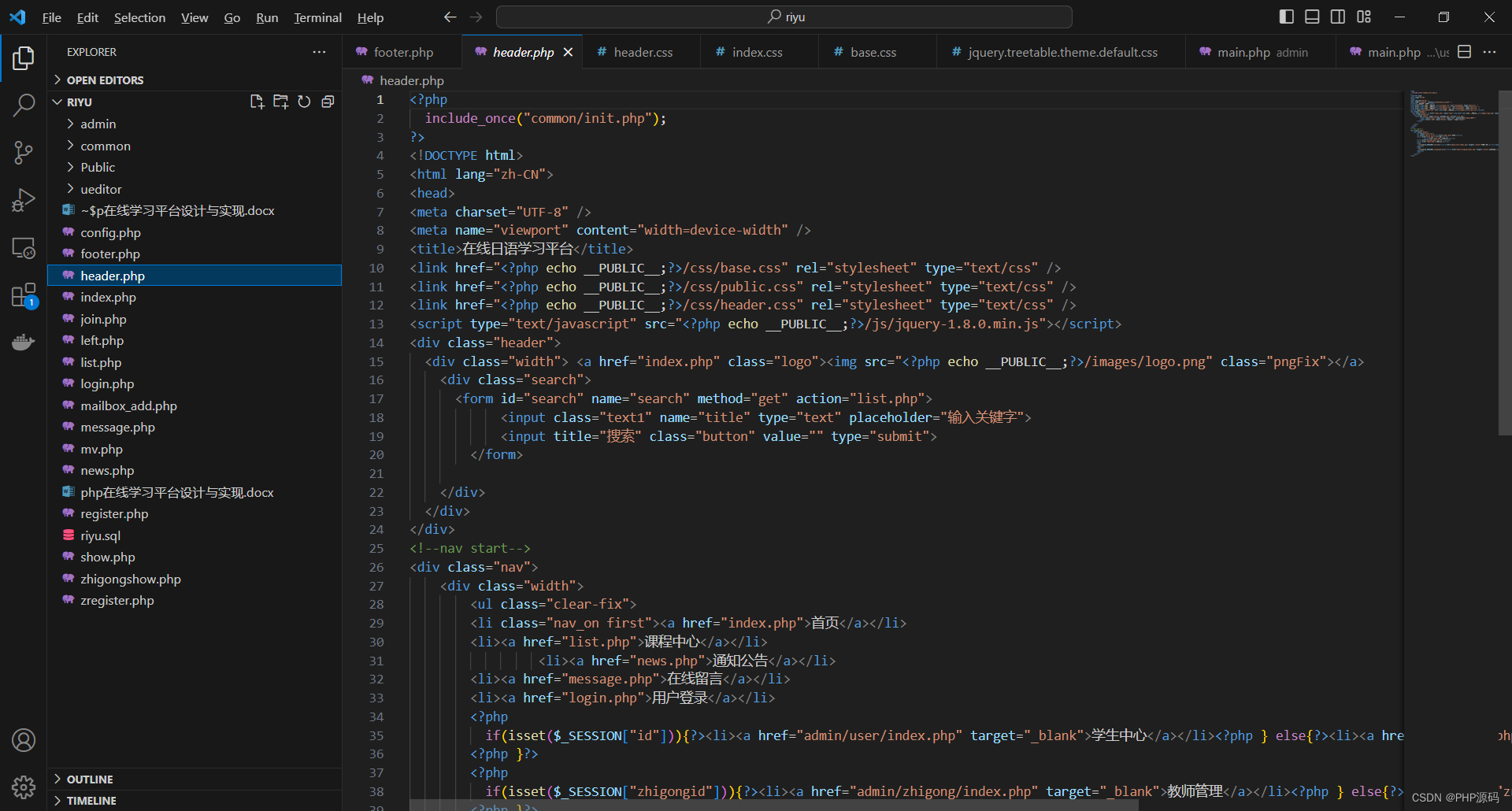
Task: Open the Terminal menu
Action: click(x=317, y=17)
